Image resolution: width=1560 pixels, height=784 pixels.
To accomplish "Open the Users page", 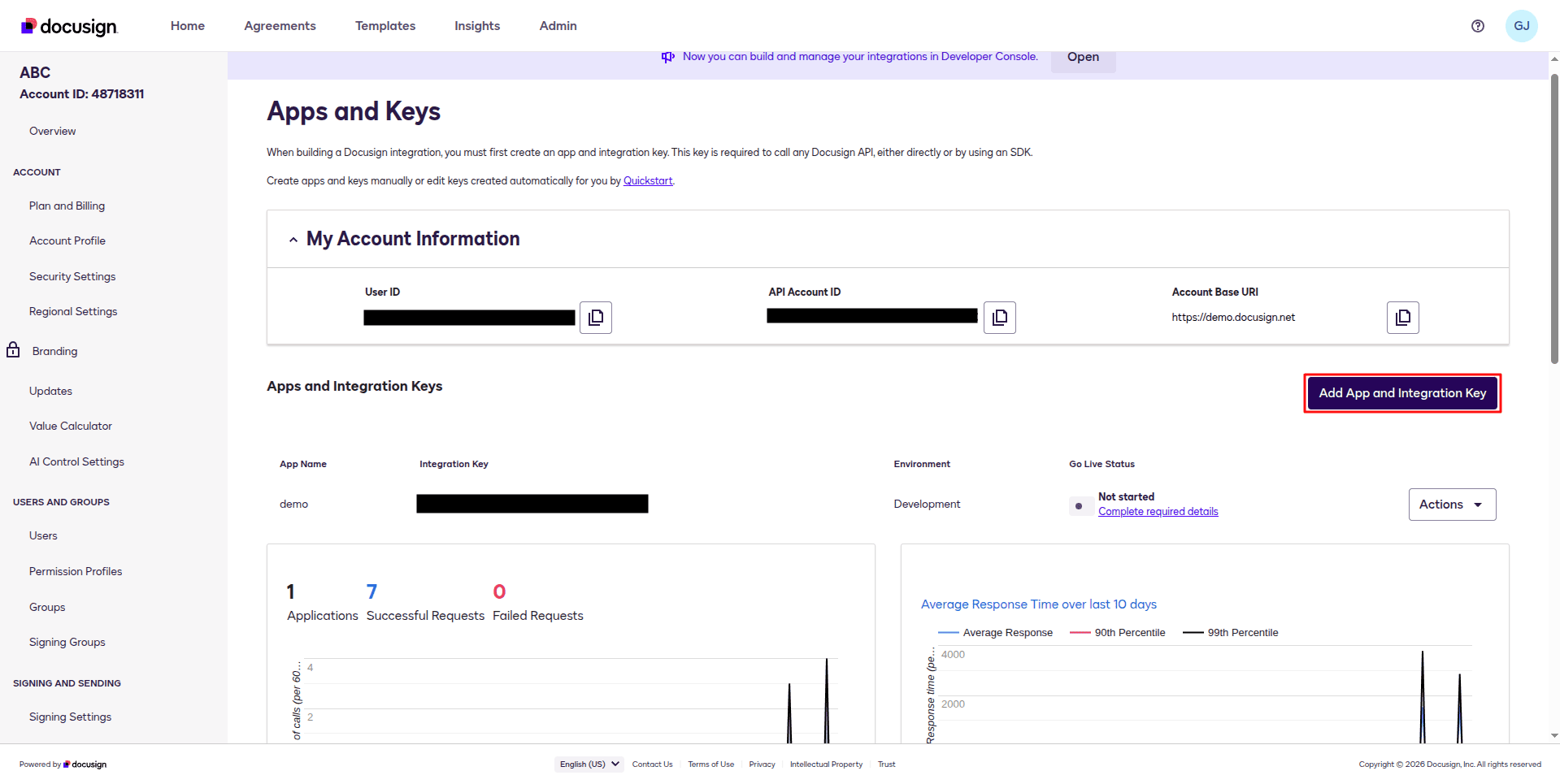I will [43, 536].
